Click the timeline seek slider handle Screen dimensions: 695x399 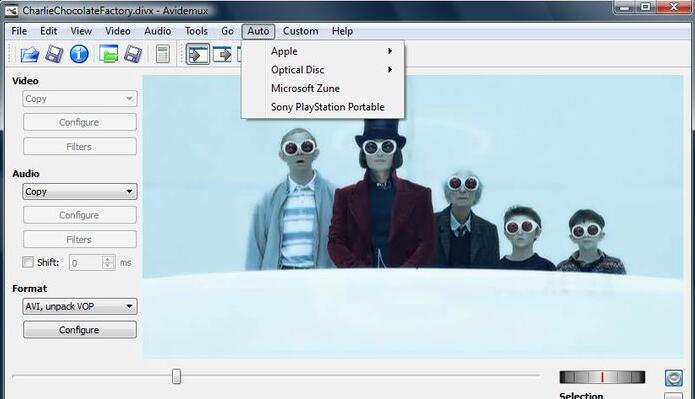[176, 376]
